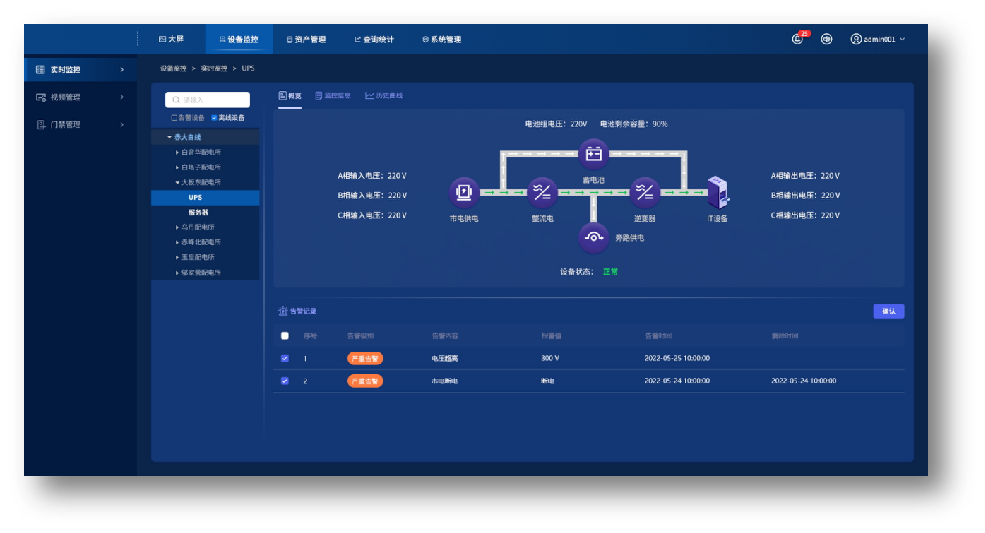This screenshot has width=985, height=533.
Task: Open the 资产管理 top menu
Action: (306, 40)
